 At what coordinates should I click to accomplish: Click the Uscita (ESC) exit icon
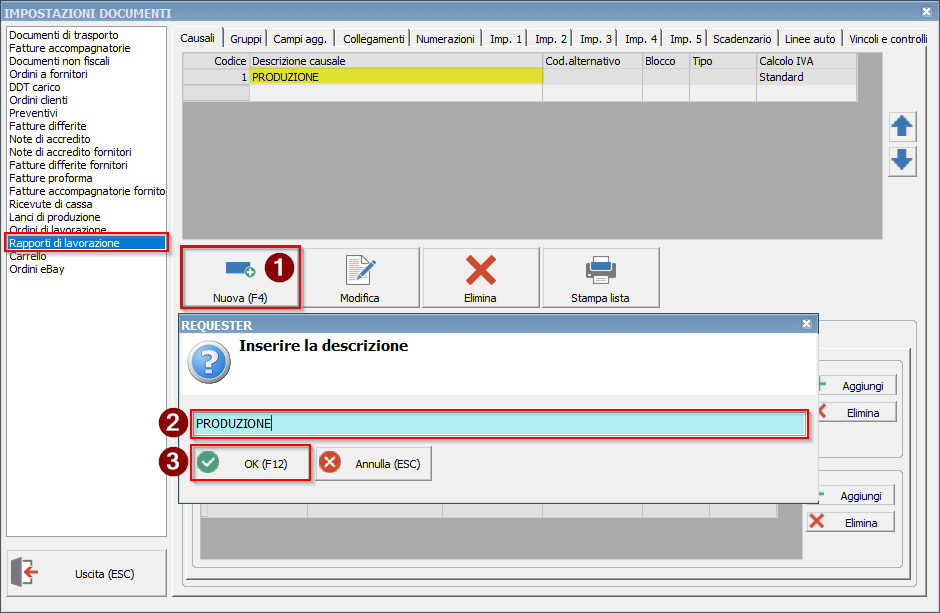click(x=25, y=572)
